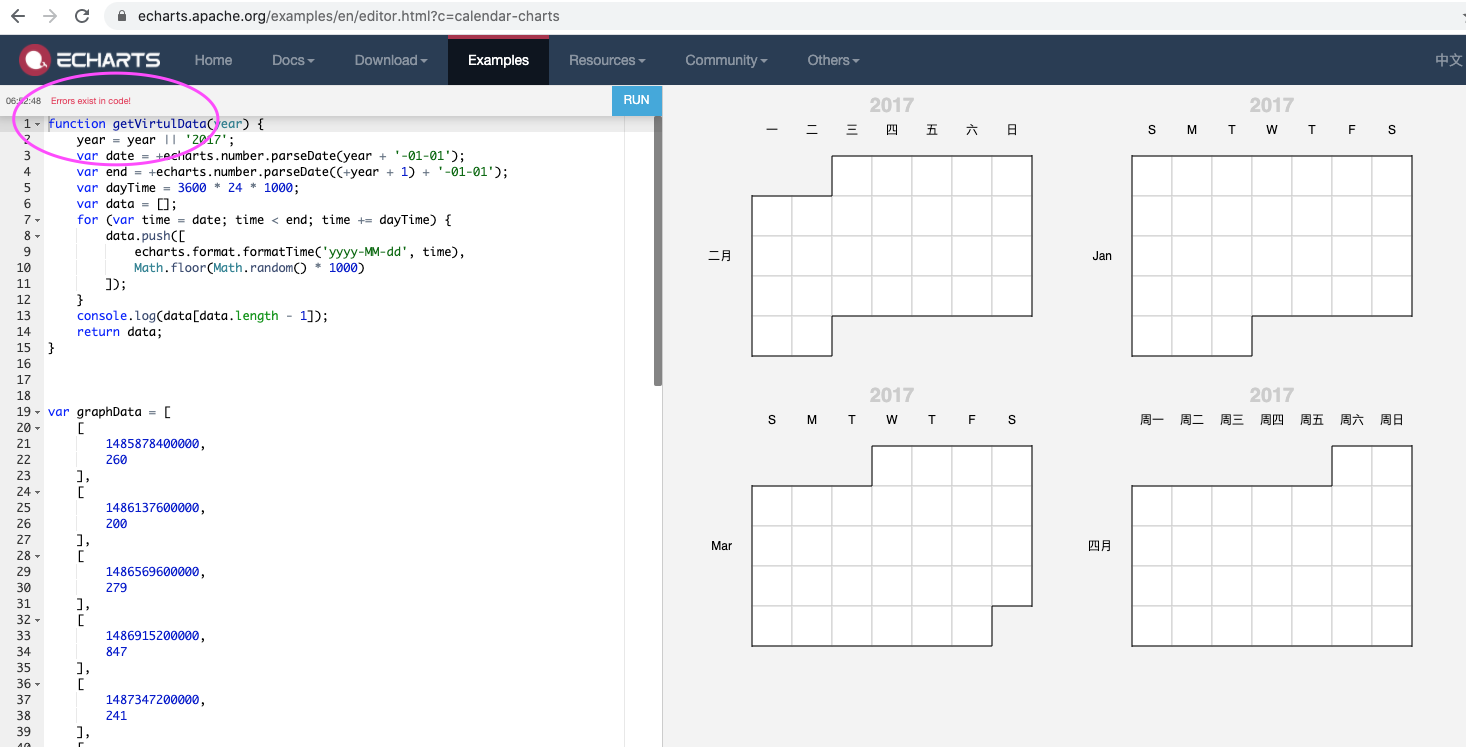Go to the Home menu item
Viewport: 1466px width, 747px height.
pos(213,60)
